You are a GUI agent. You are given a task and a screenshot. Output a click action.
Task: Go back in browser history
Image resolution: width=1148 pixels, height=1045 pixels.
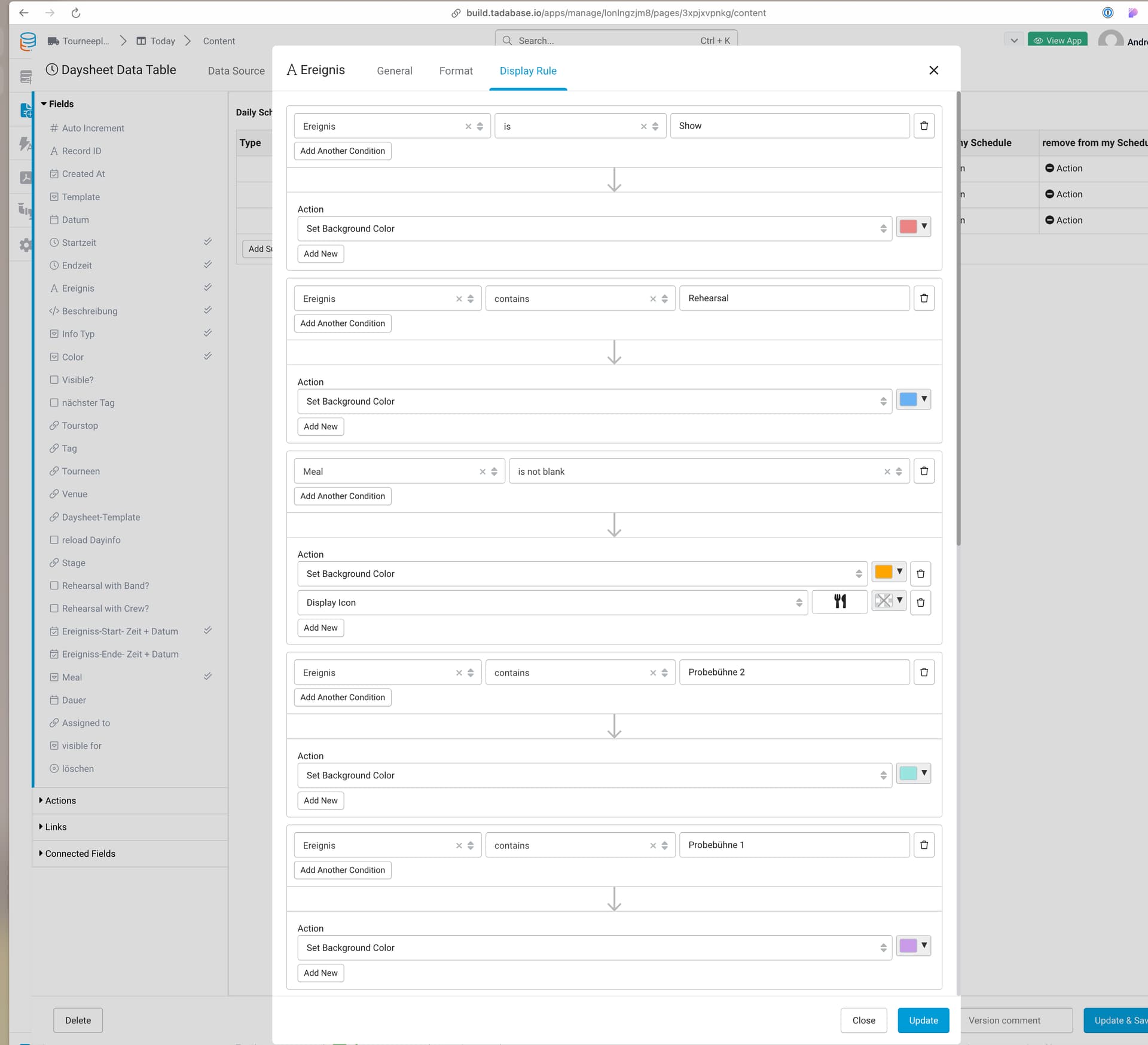coord(24,13)
